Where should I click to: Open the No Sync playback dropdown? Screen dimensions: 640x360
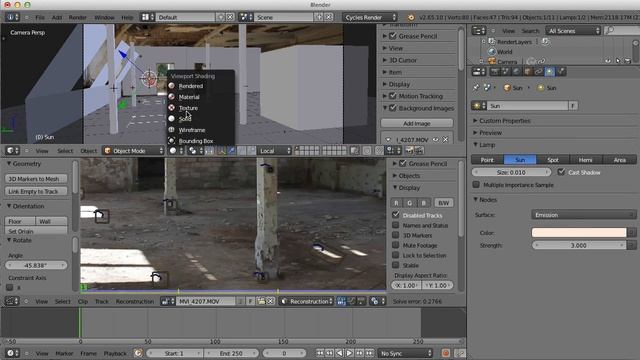[405, 353]
